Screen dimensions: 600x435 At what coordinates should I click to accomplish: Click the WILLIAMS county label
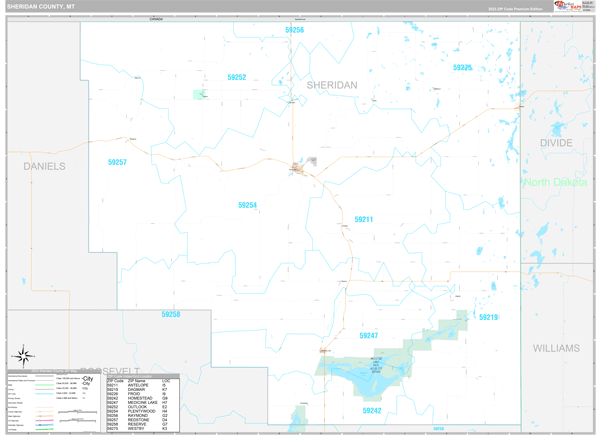click(x=555, y=348)
